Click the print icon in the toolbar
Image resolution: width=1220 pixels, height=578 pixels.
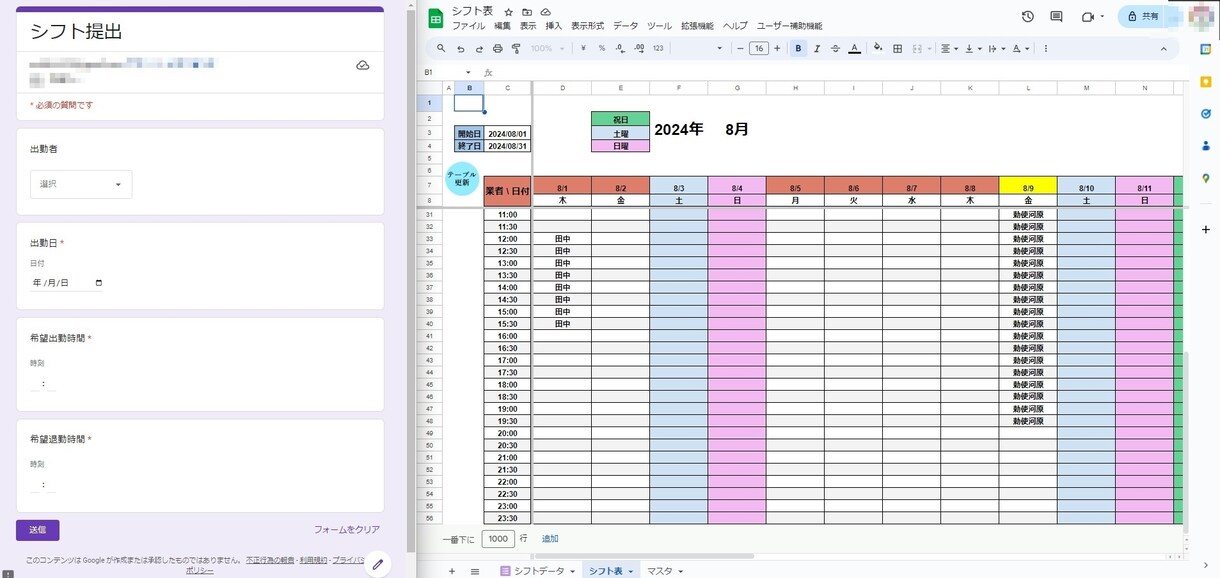coord(498,48)
